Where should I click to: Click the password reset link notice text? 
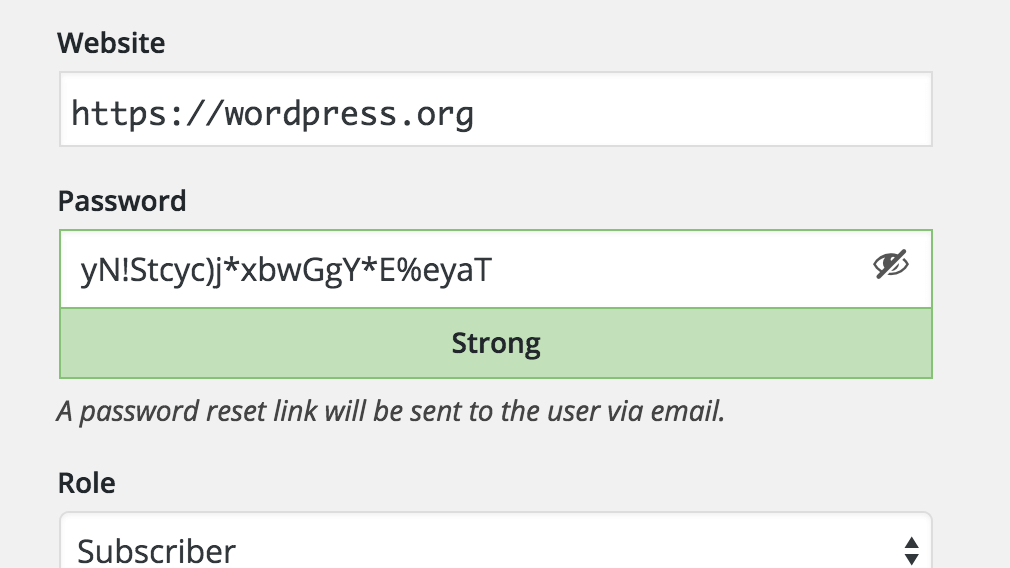coord(390,411)
